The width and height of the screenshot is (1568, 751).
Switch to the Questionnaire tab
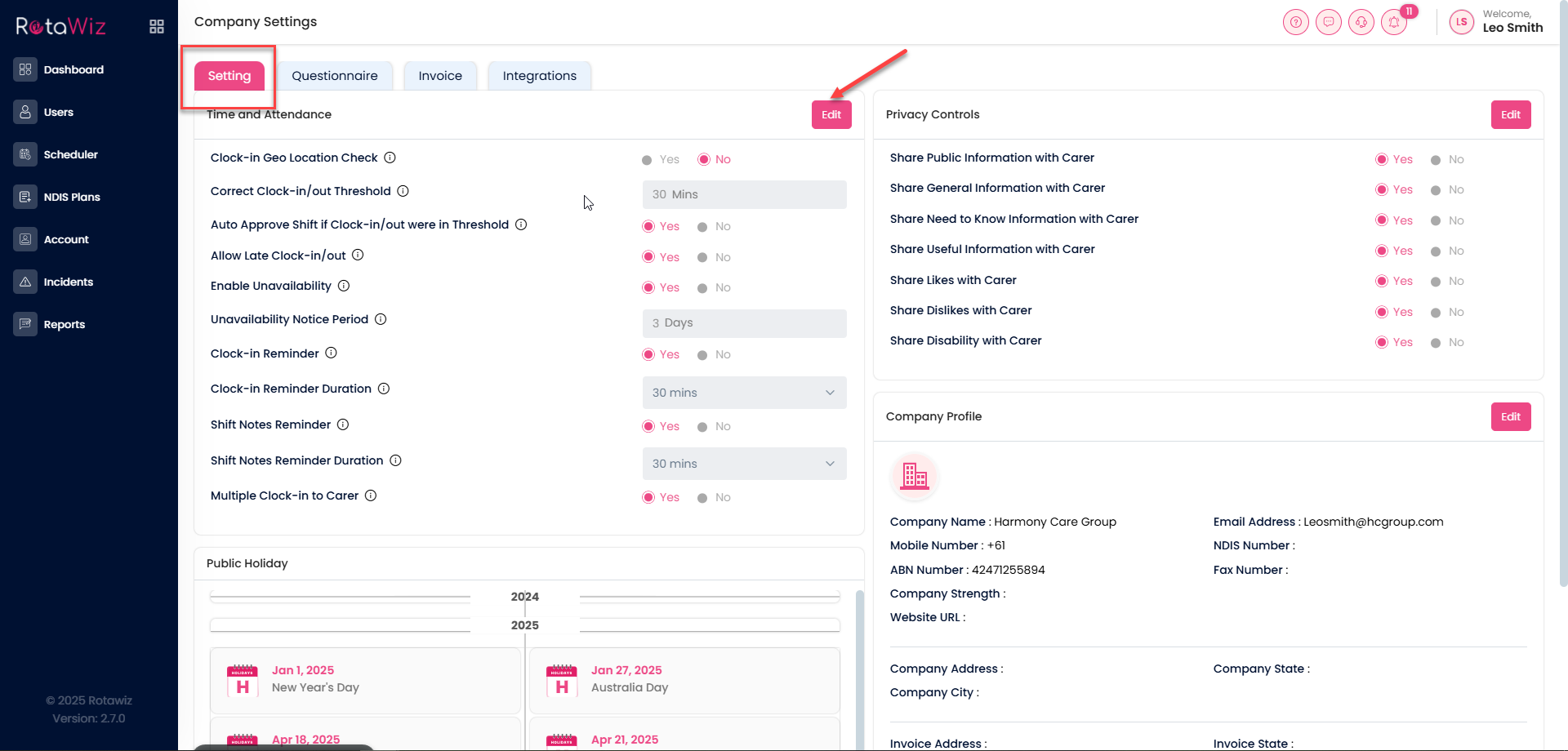click(x=335, y=76)
